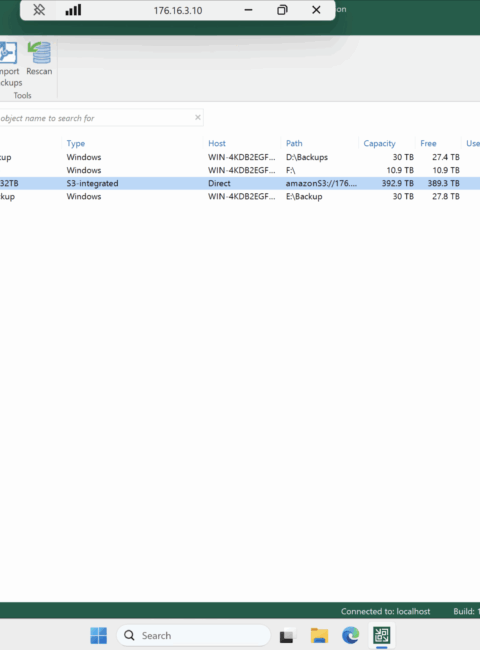
Task: Click the amazonS3://176 path cell
Action: [x=321, y=183]
